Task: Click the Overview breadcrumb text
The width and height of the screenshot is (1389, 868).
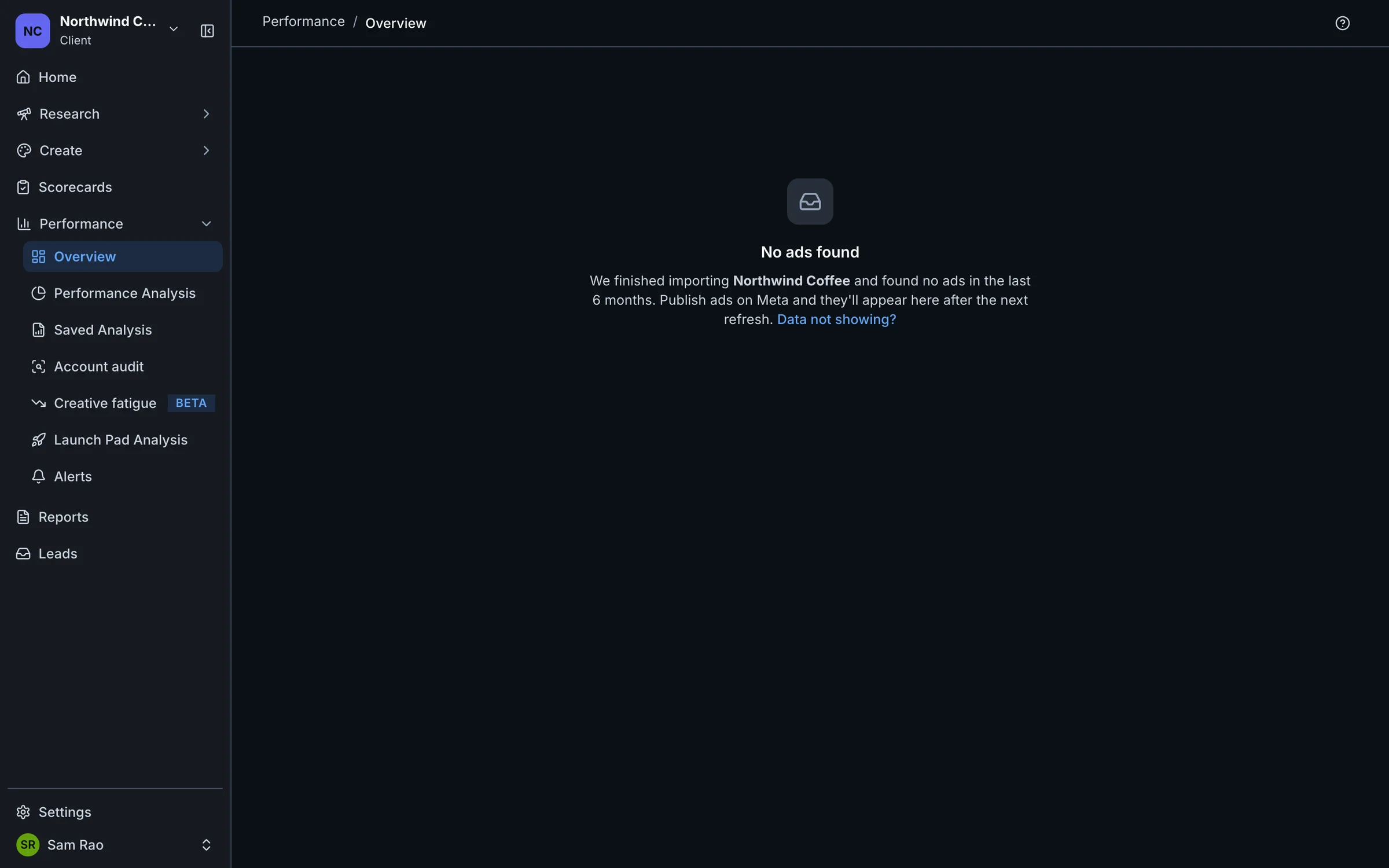Action: [x=396, y=23]
